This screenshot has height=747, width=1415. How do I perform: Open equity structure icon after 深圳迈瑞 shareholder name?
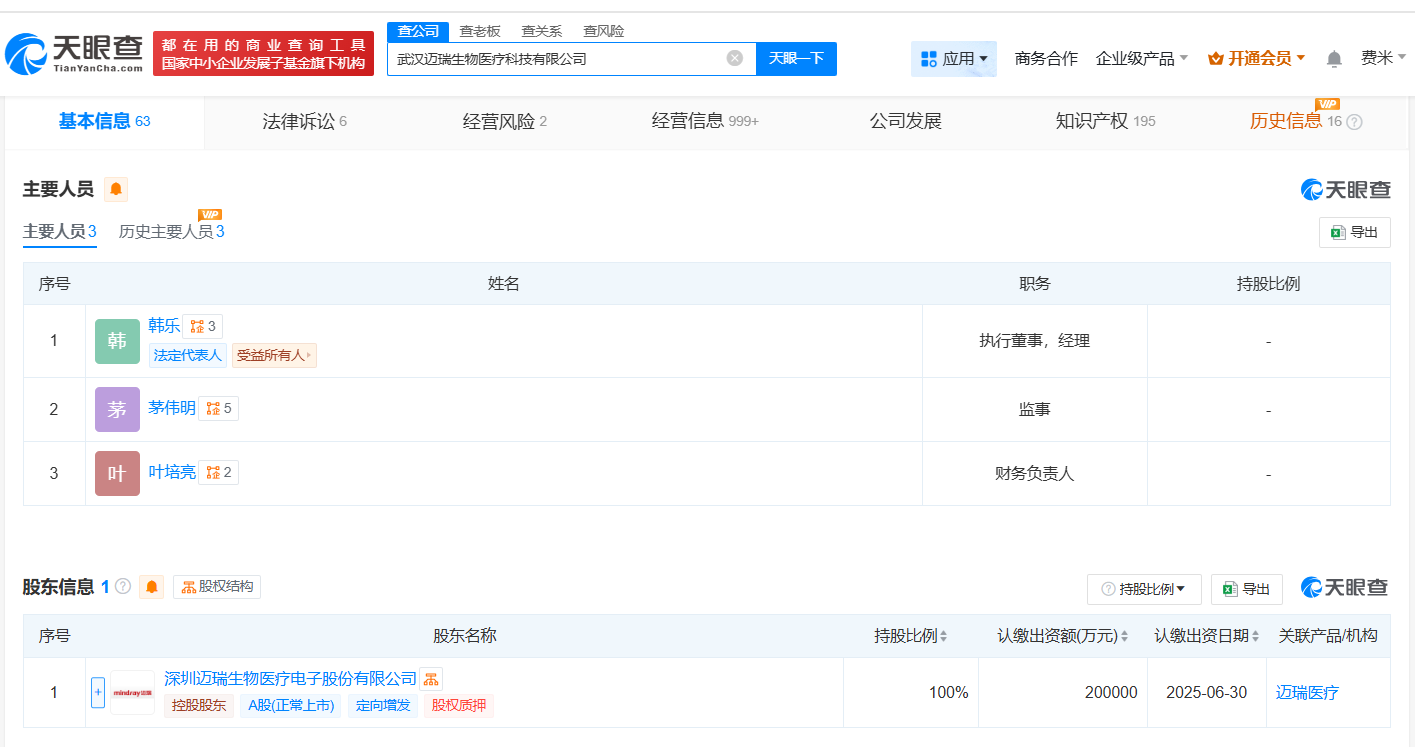pyautogui.click(x=431, y=679)
